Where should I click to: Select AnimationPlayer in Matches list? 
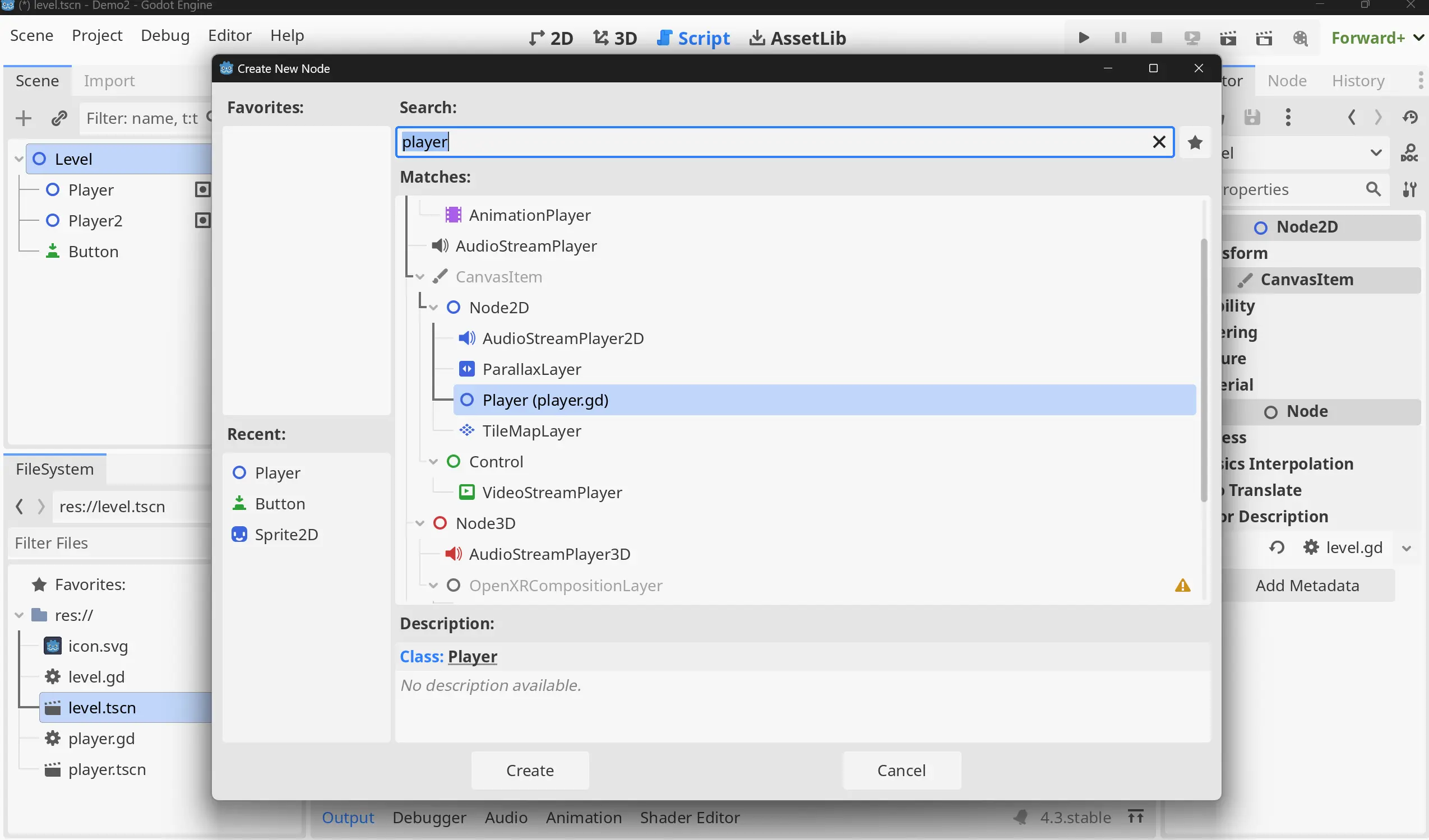[530, 215]
